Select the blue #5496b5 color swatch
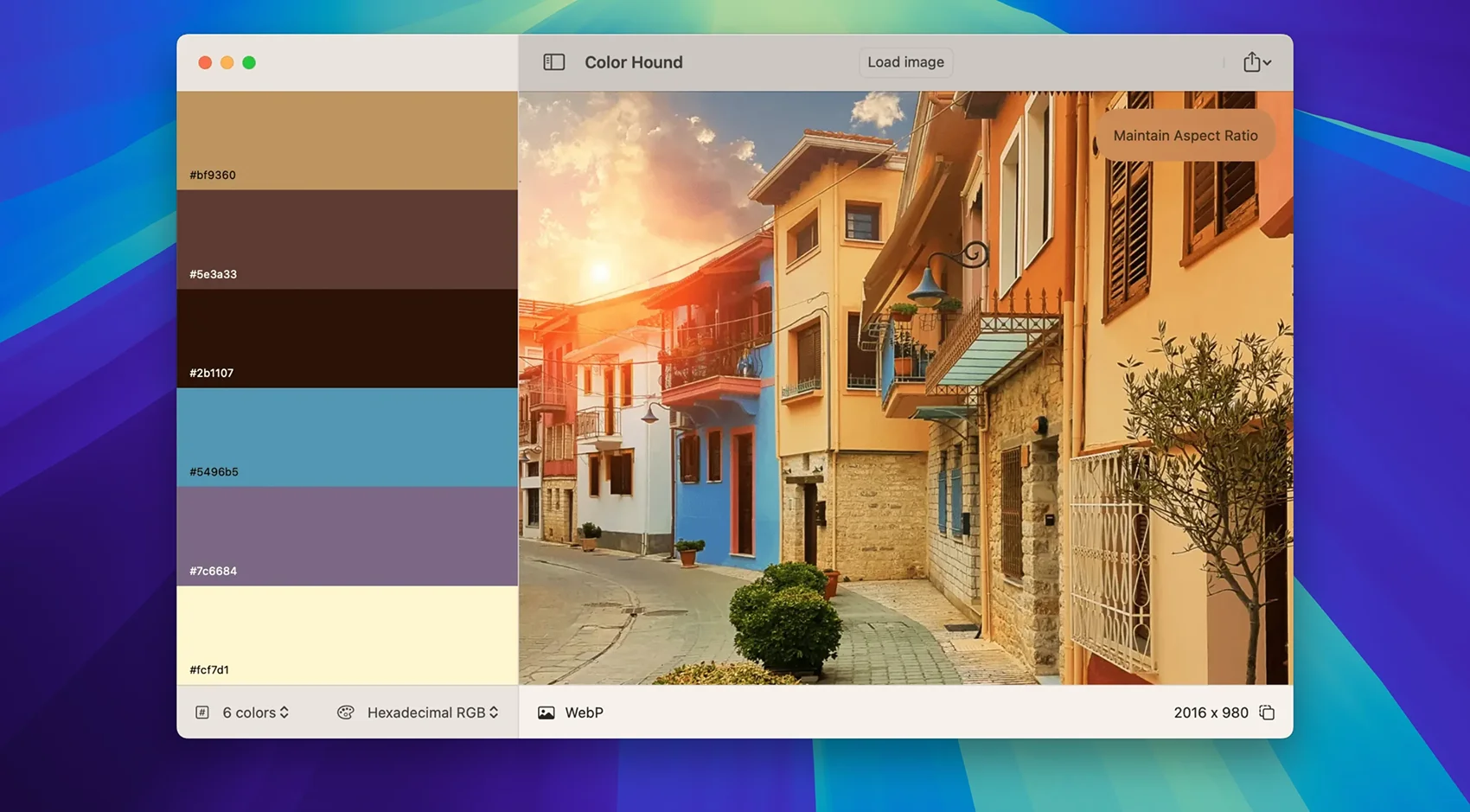 pos(347,437)
